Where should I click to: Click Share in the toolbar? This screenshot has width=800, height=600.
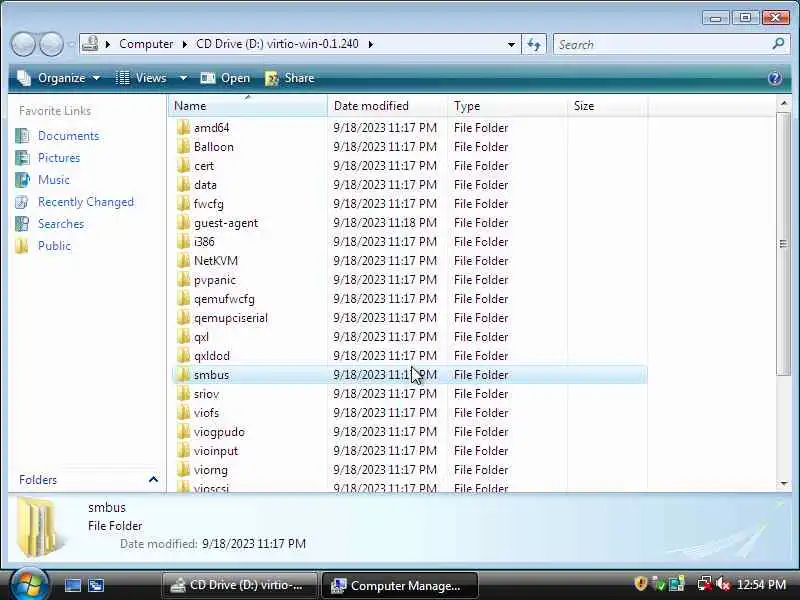pos(289,78)
